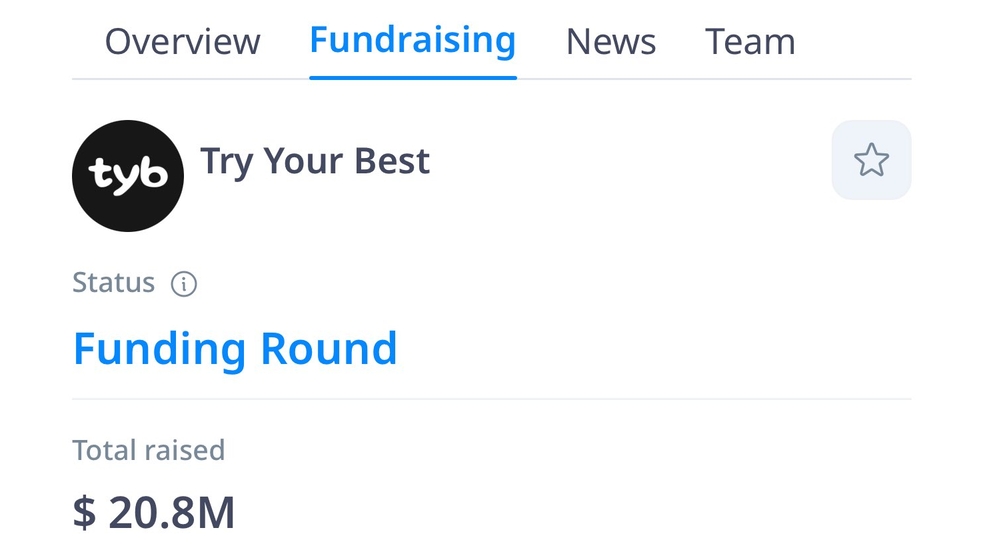Click the Try Your Best project name
984x554 pixels.
point(315,161)
